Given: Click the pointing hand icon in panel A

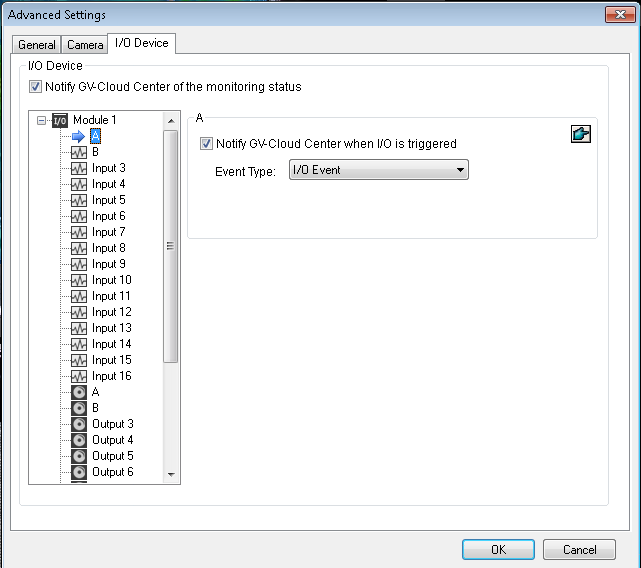Looking at the screenshot, I should click(580, 135).
